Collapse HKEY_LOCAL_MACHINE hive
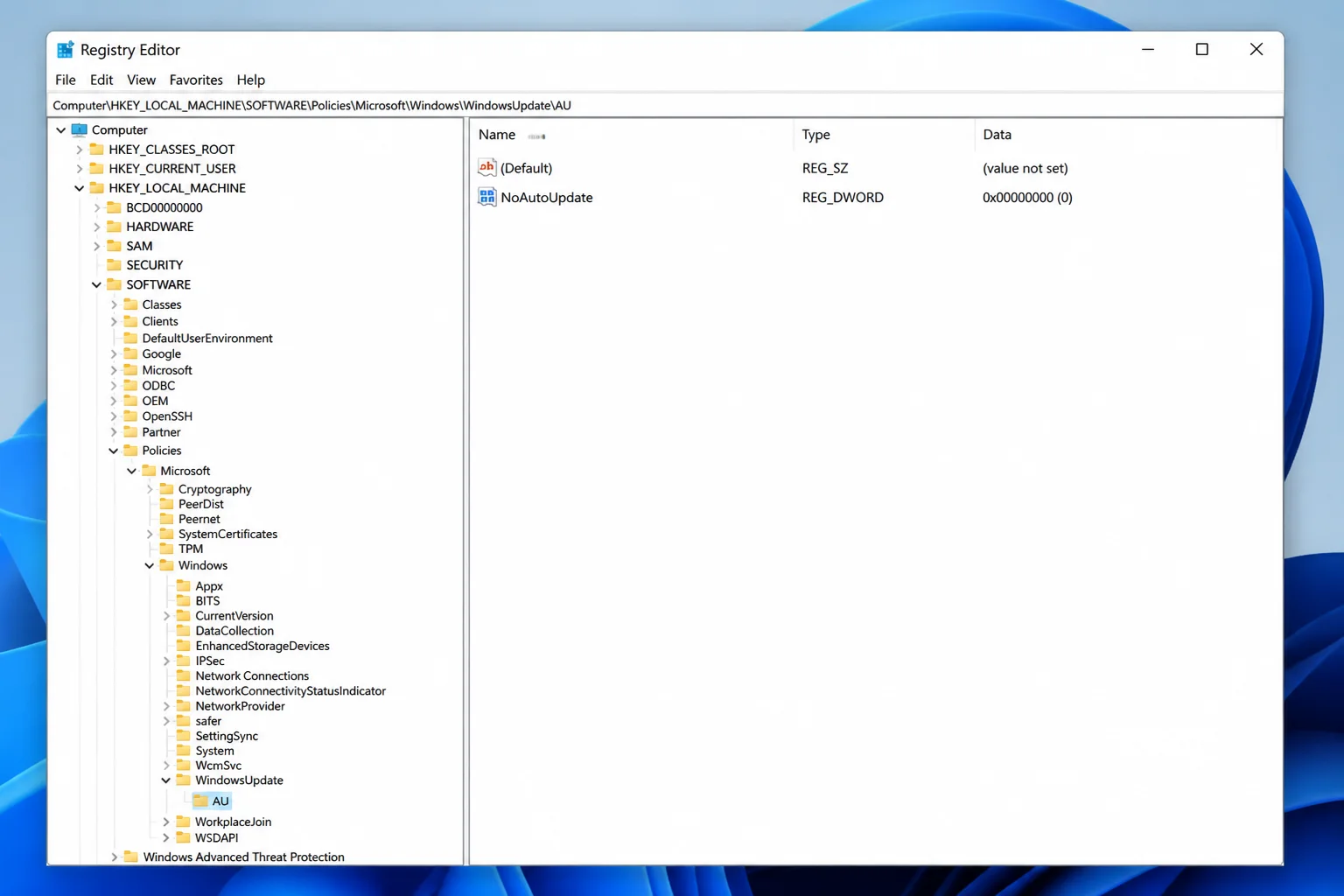Viewport: 1344px width, 896px height. 79,188
